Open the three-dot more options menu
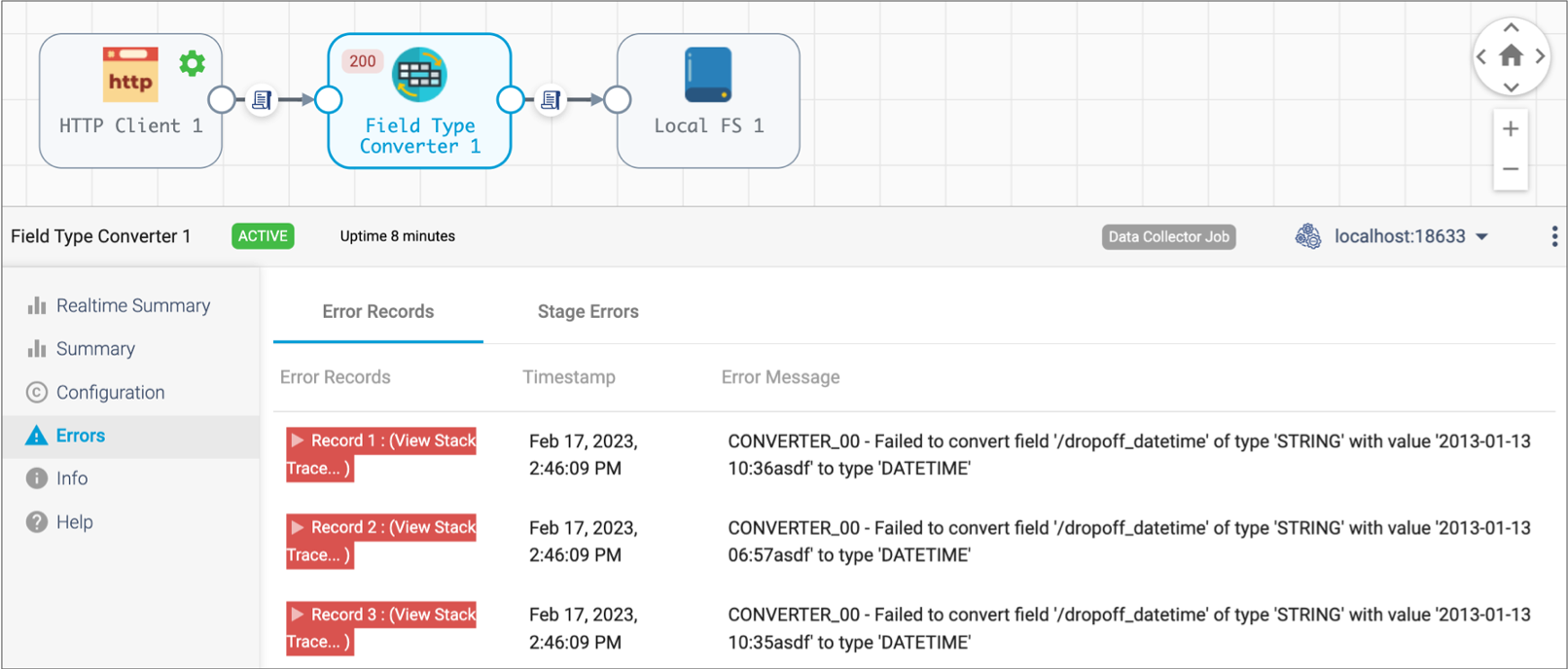This screenshot has width=1568, height=669. 1553,236
